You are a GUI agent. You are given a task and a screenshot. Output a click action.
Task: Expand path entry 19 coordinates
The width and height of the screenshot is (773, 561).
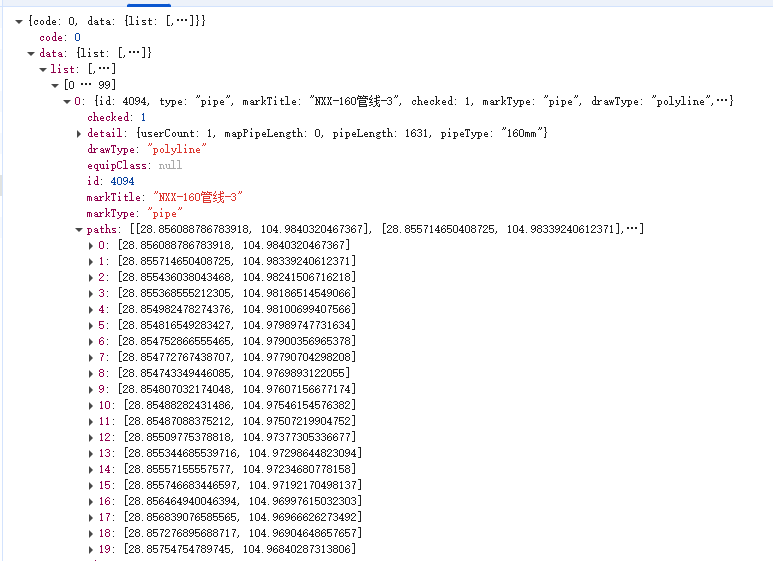[x=91, y=549]
